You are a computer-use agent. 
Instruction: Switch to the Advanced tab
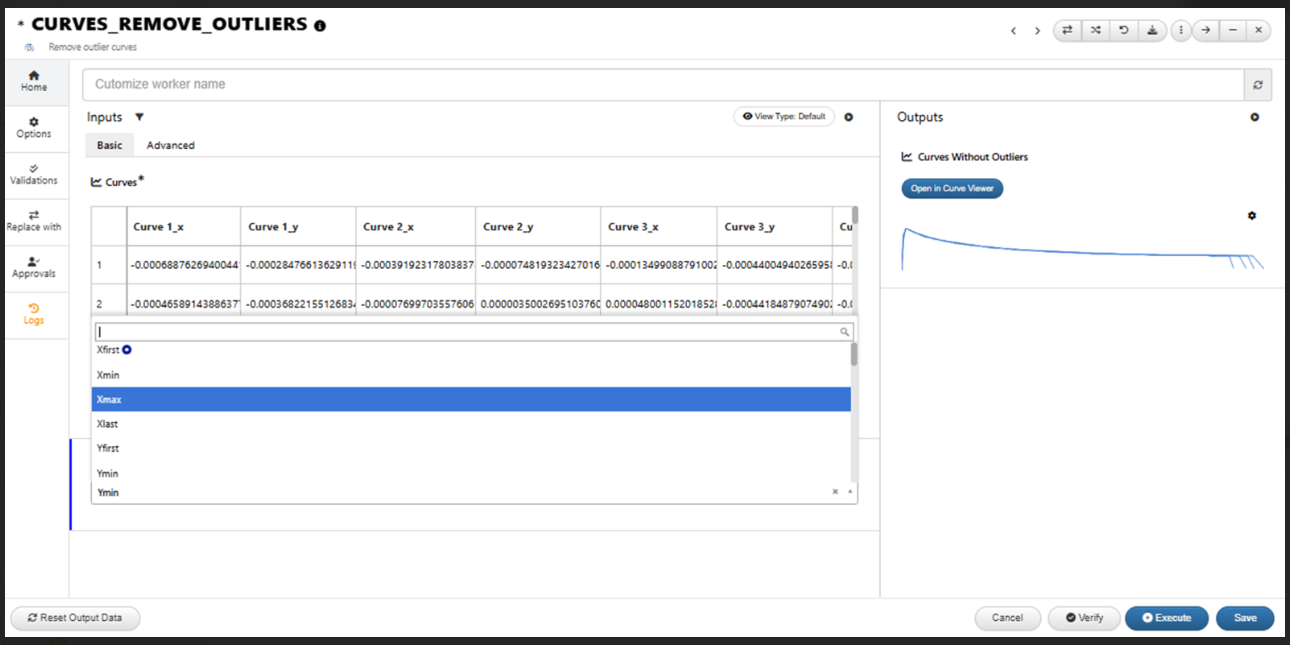click(171, 145)
